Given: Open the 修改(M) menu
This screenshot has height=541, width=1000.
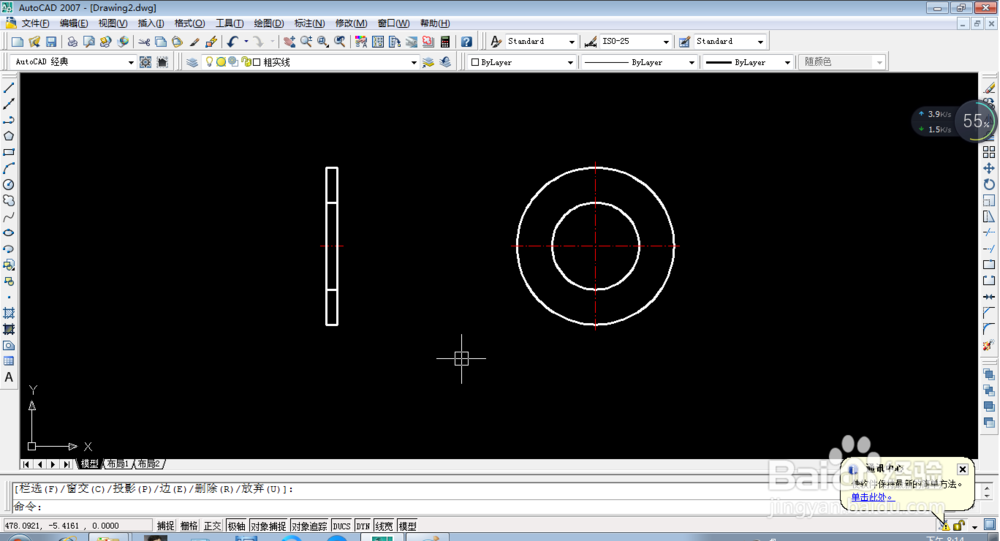Looking at the screenshot, I should 351,23.
